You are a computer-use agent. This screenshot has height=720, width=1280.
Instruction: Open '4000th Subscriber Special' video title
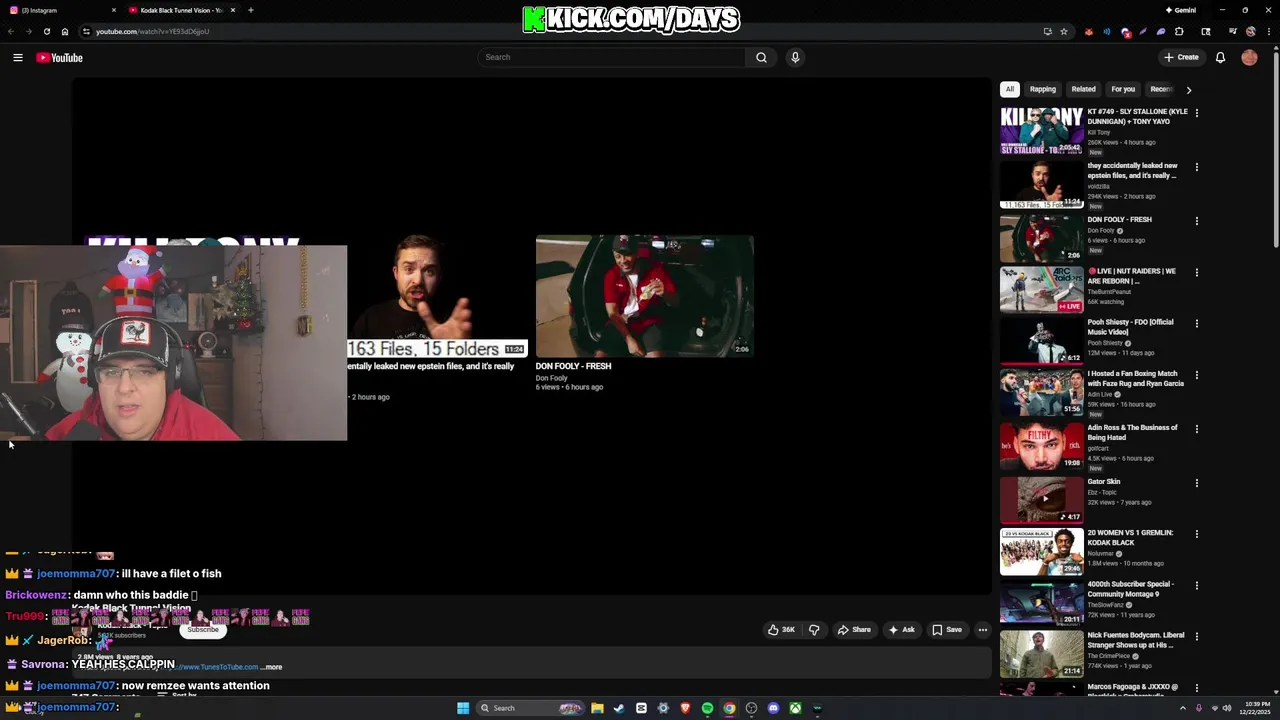point(1131,589)
